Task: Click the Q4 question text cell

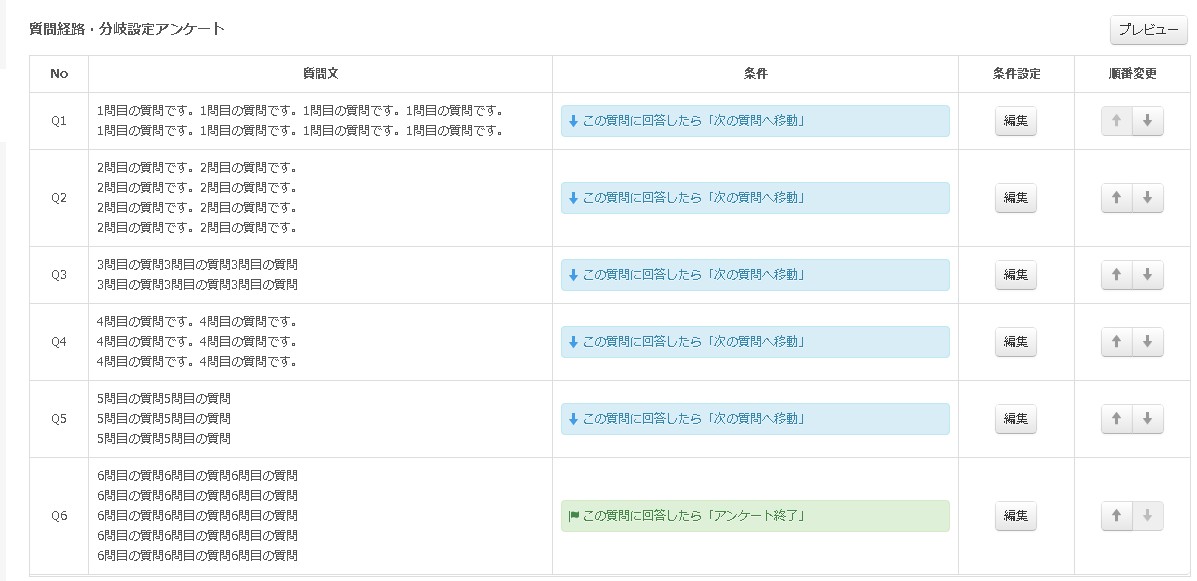Action: tap(320, 342)
